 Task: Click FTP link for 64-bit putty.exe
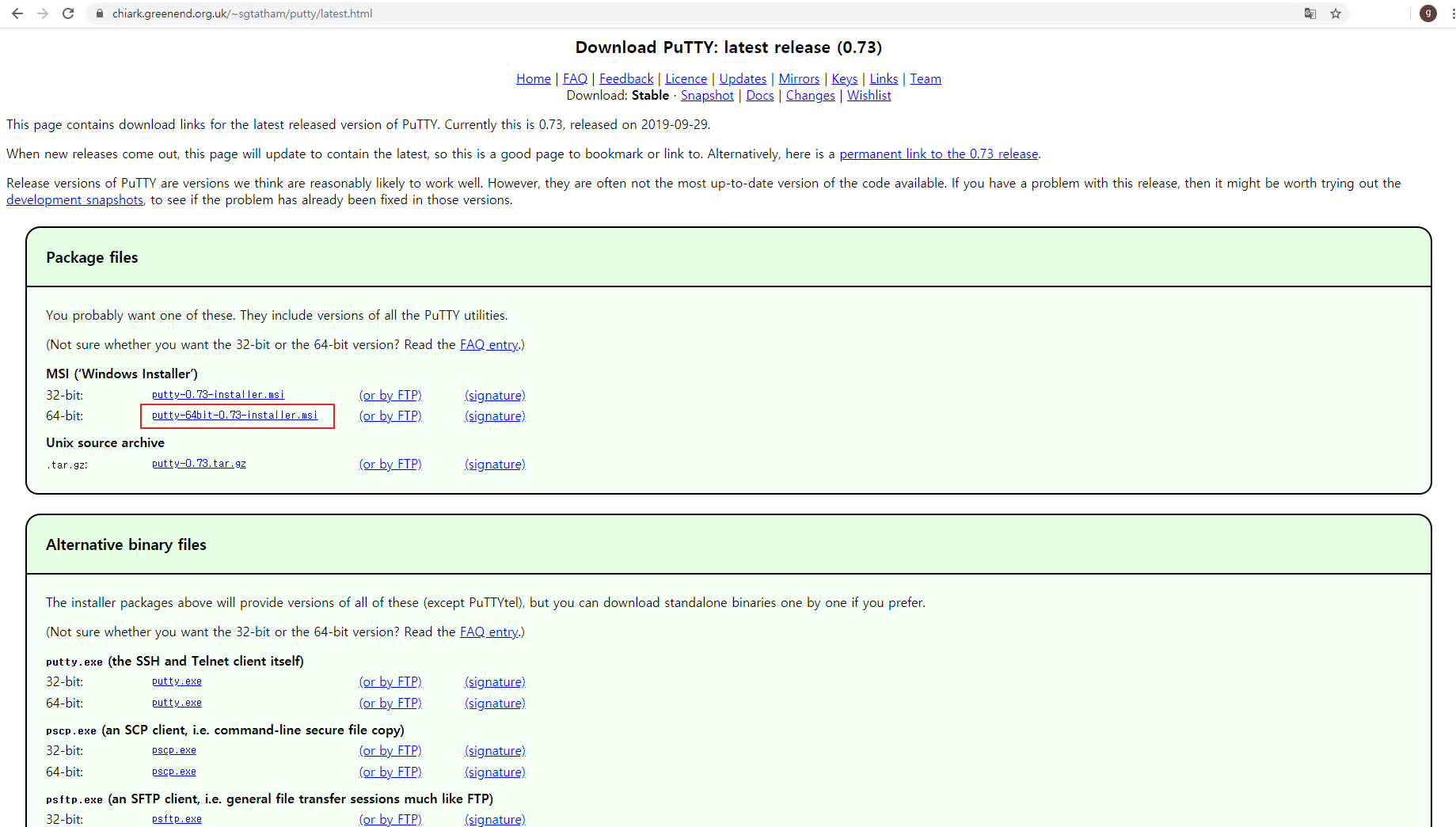coord(390,703)
